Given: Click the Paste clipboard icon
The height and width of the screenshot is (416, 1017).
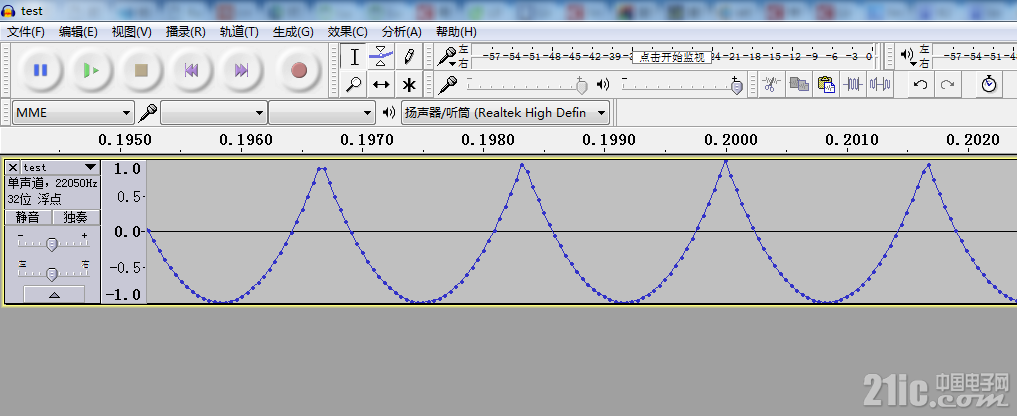Looking at the screenshot, I should pyautogui.click(x=826, y=84).
